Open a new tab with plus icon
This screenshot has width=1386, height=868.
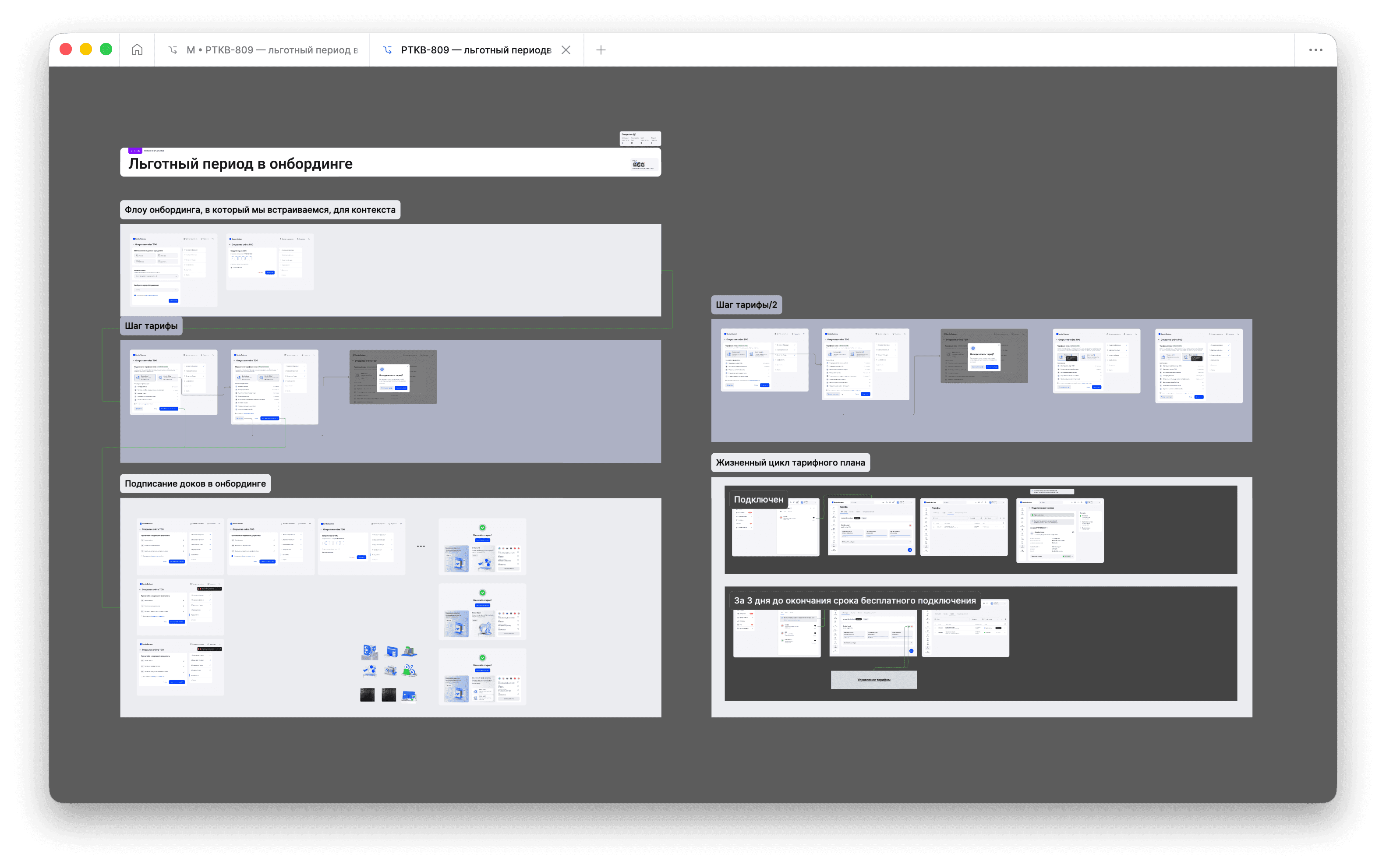point(601,50)
